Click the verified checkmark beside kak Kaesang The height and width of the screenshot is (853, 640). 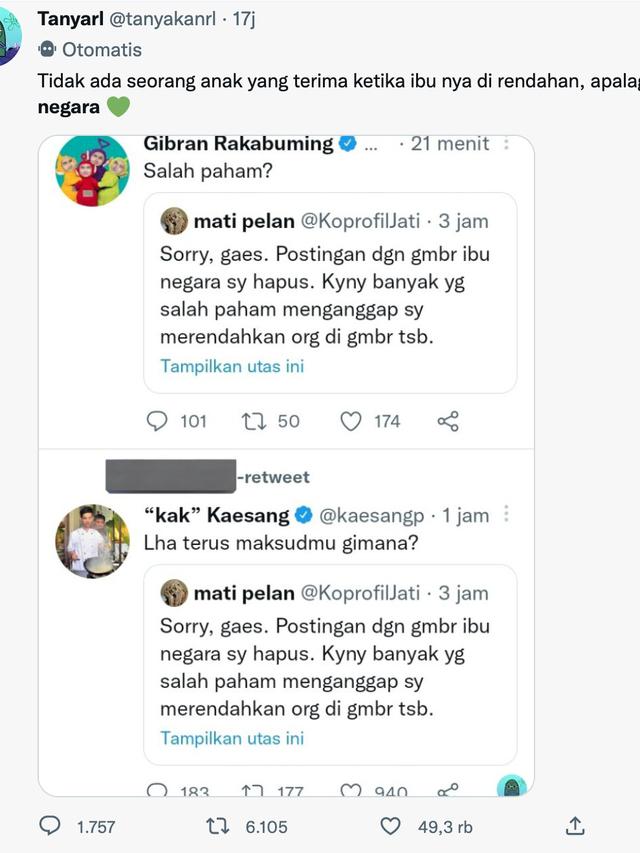point(305,515)
